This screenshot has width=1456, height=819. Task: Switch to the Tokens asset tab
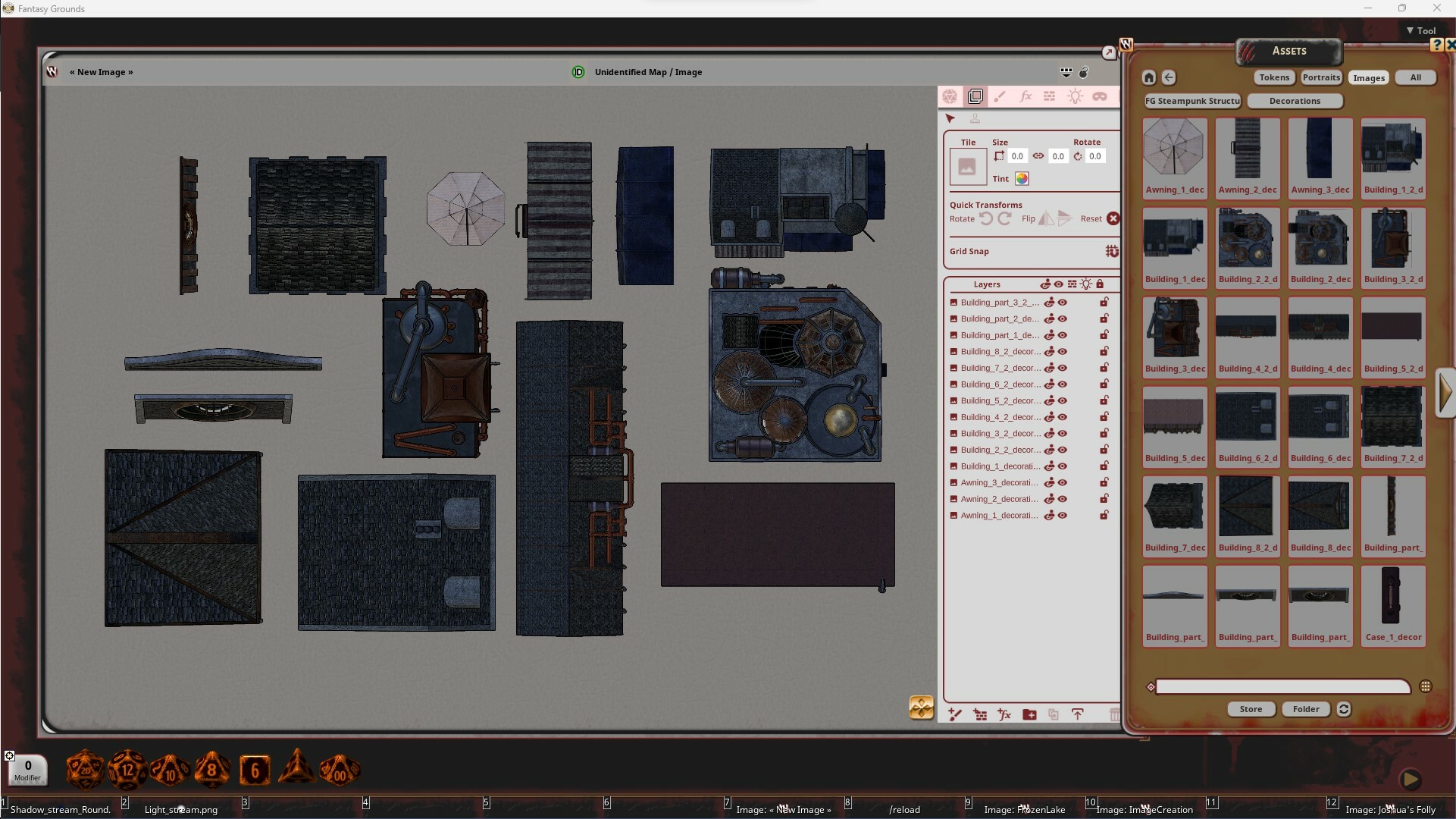1273,77
